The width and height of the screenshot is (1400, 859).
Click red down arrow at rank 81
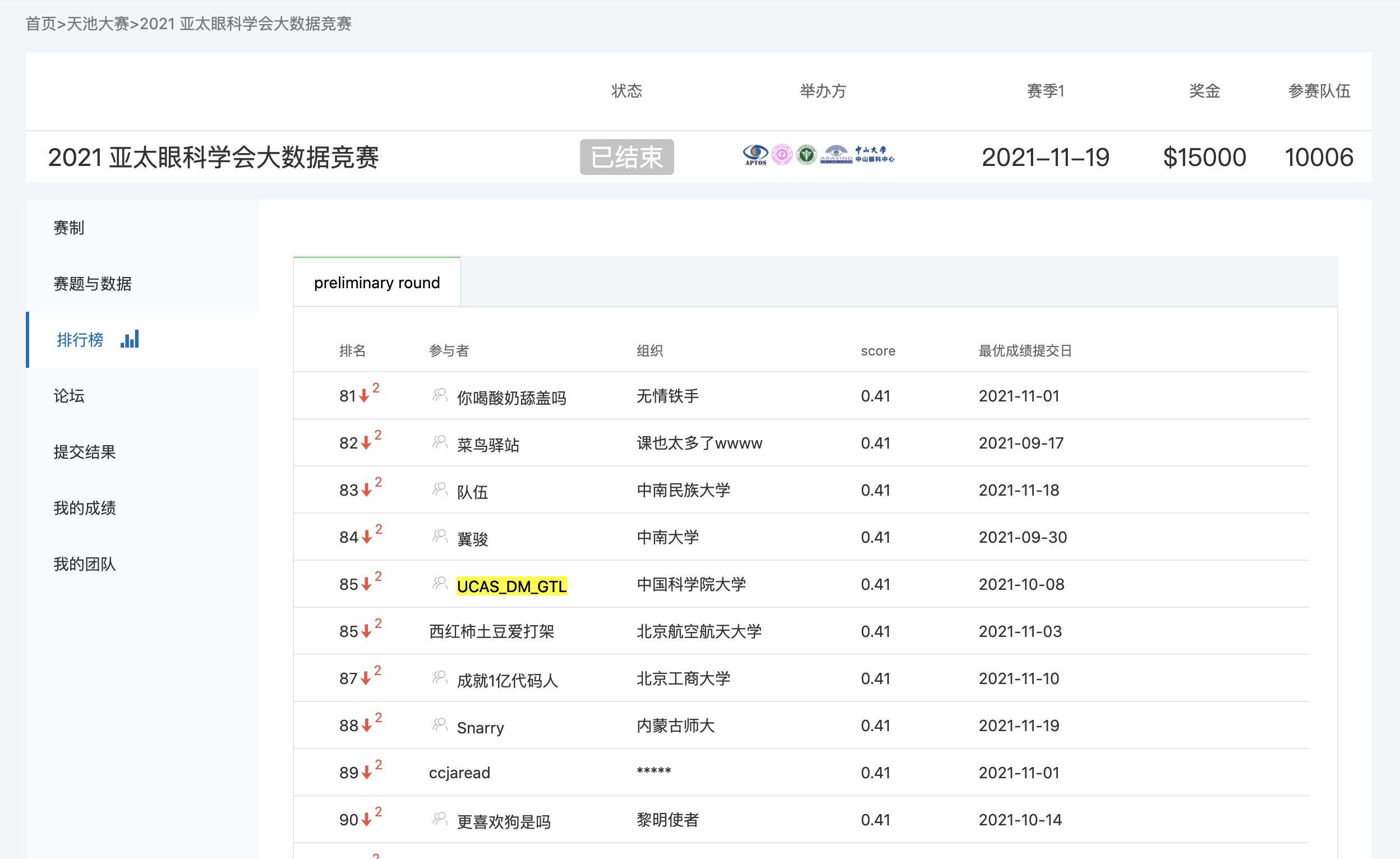[x=363, y=396]
